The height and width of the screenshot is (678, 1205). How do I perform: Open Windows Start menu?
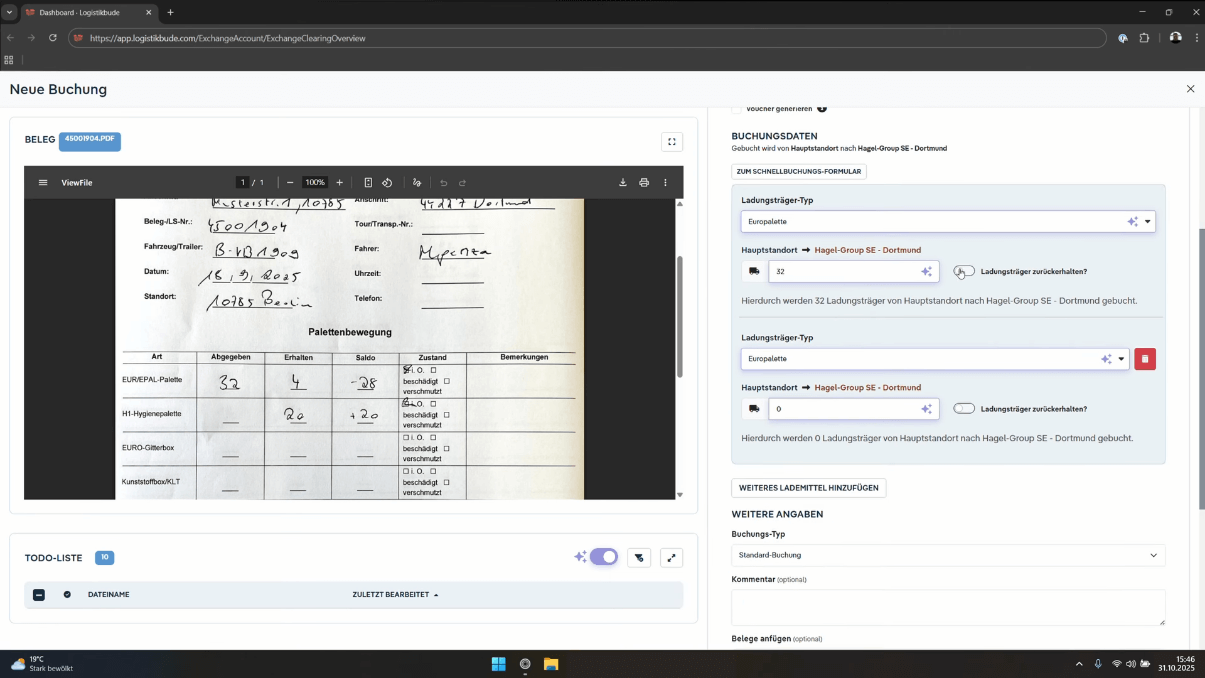click(498, 664)
